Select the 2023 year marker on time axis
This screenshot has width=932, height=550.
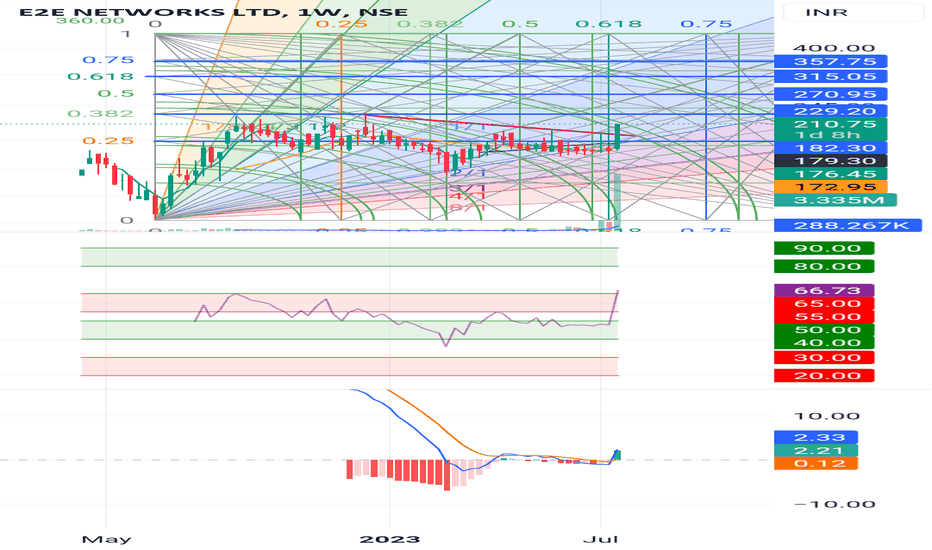point(390,539)
